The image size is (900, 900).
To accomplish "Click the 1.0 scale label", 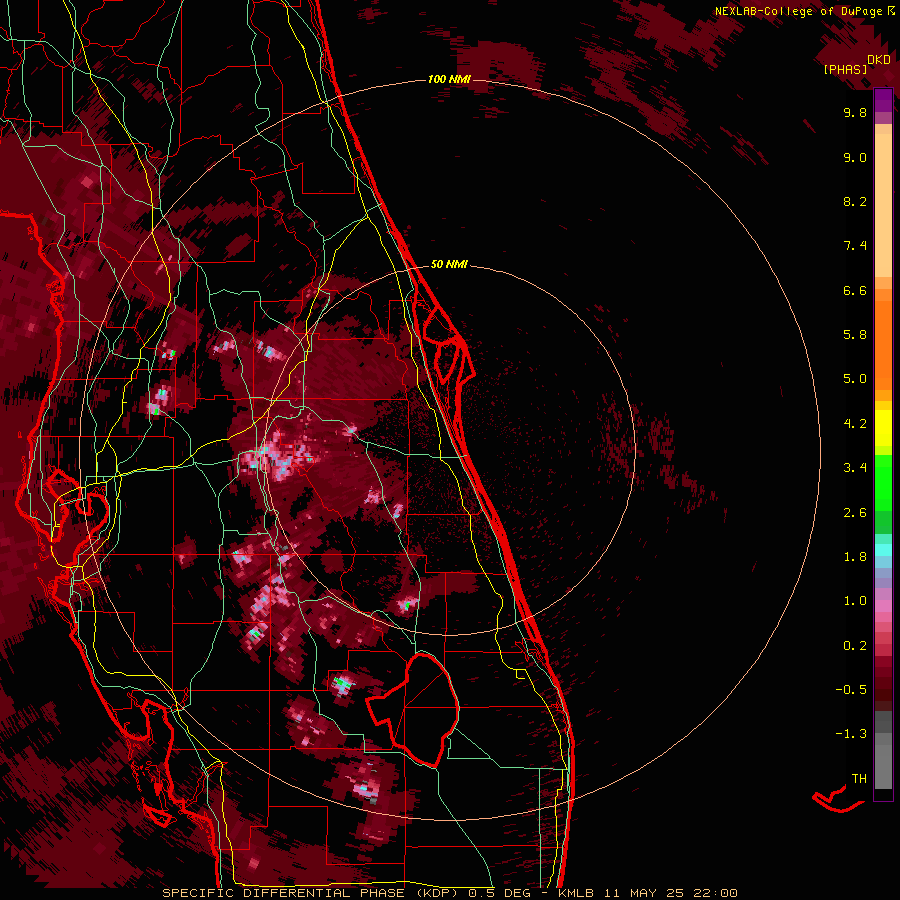I will click(x=855, y=601).
